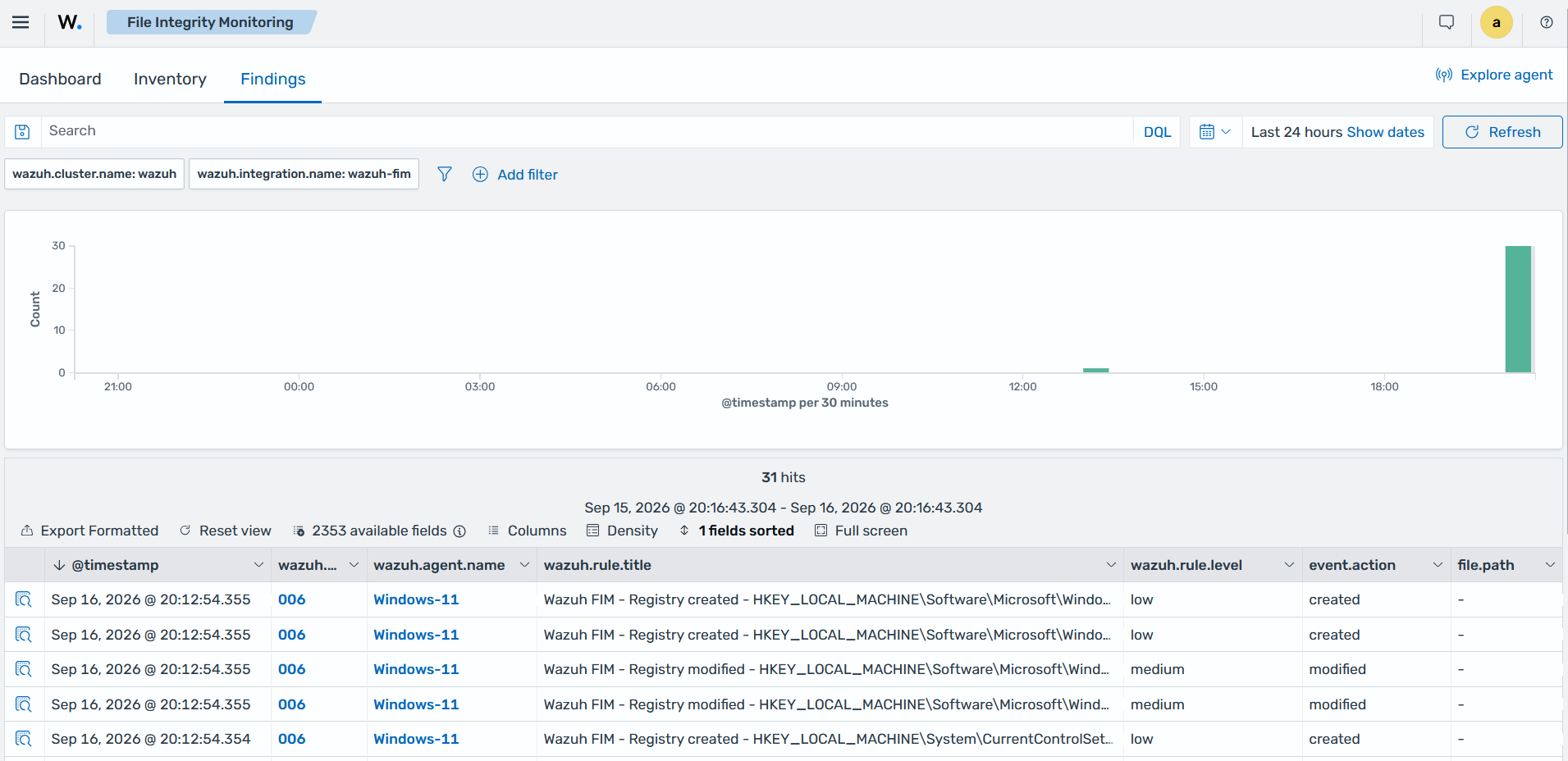Inspect document for first 20:12:54.355 row
Viewport: 1568px width, 761px height.
point(24,599)
